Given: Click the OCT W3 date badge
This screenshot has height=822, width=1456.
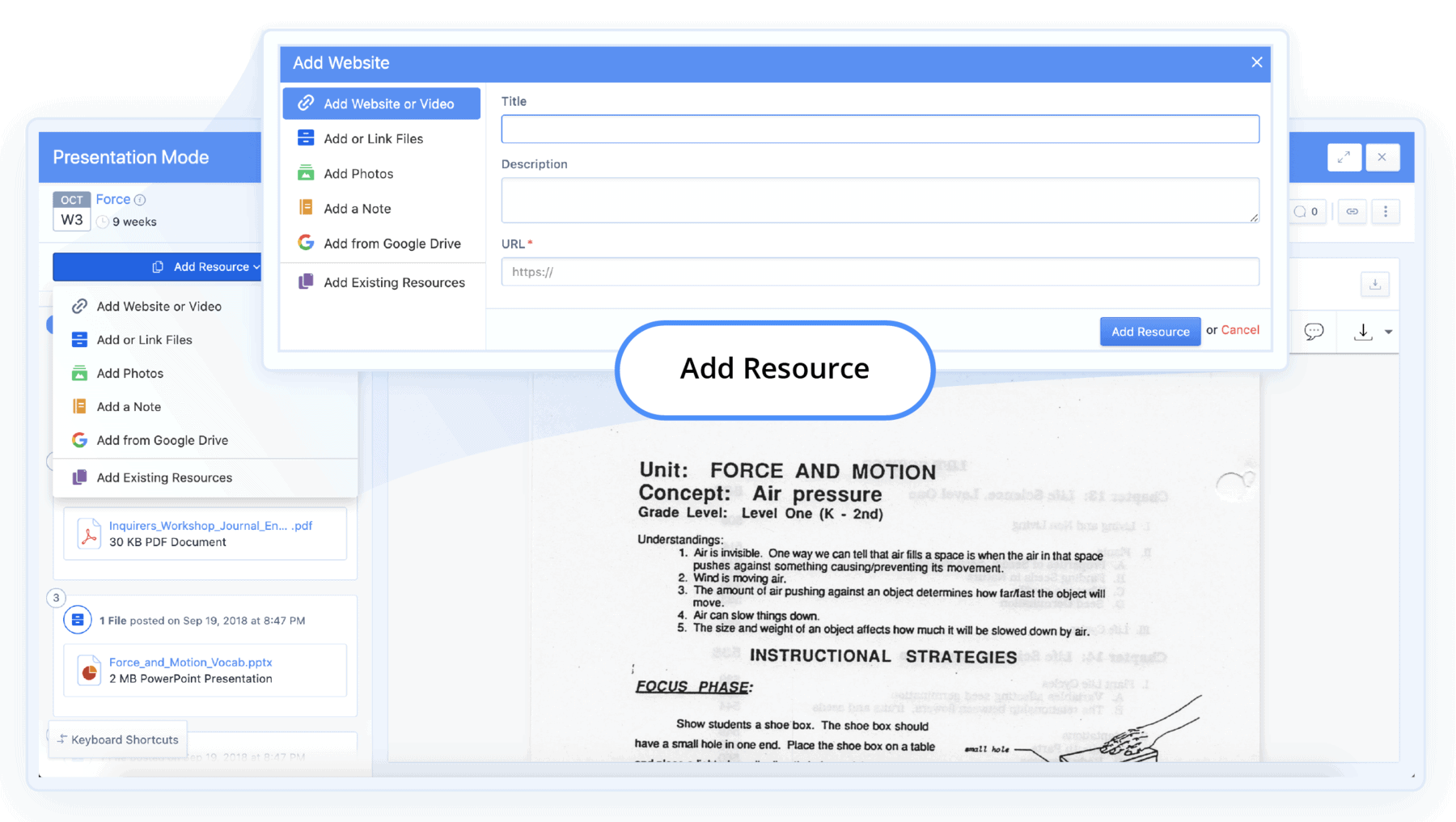Looking at the screenshot, I should pos(71,211).
